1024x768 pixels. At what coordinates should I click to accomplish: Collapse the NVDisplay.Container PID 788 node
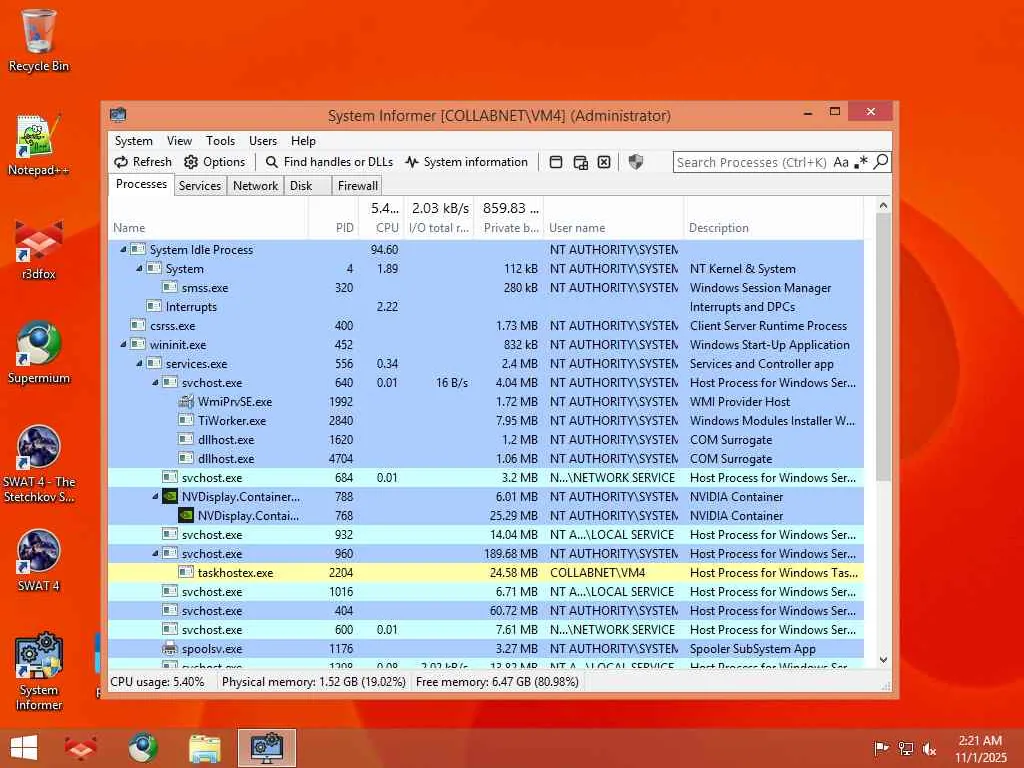155,496
